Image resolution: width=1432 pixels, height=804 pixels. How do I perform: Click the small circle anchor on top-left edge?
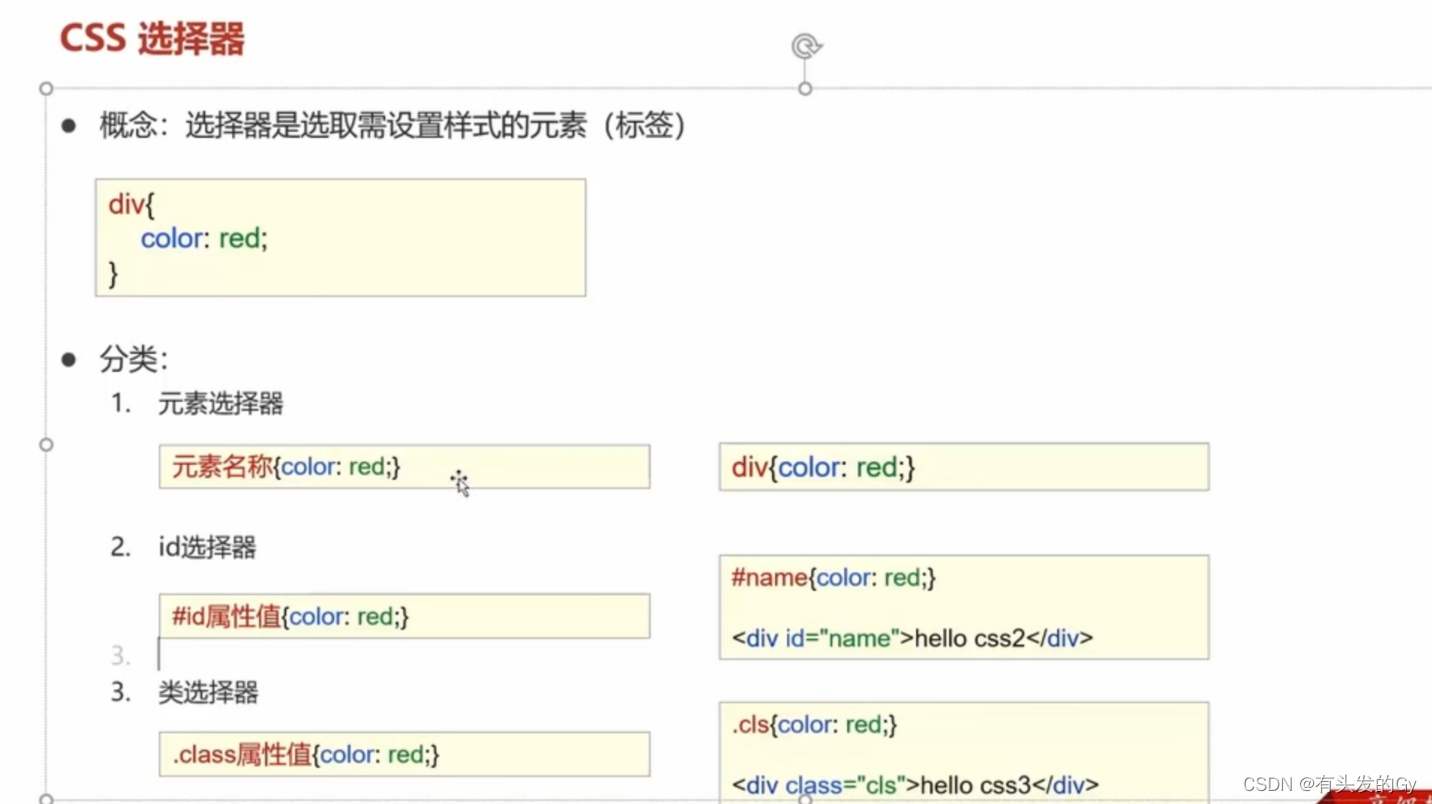46,88
